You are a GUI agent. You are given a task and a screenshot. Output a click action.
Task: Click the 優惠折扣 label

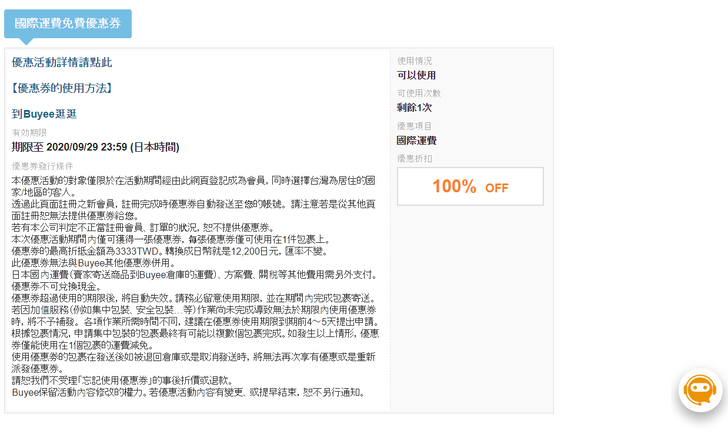point(415,159)
